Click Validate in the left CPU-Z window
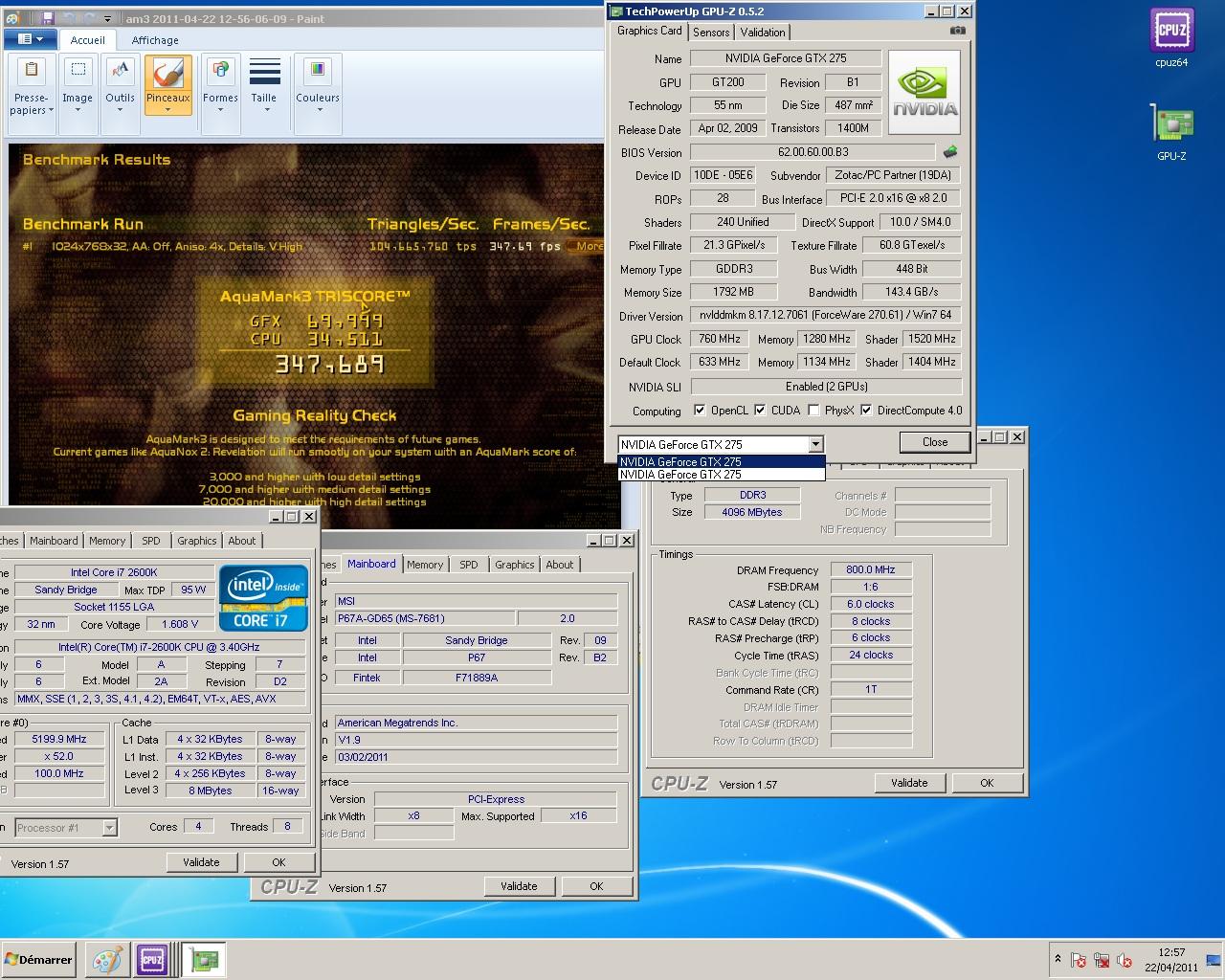Screen dimensions: 1225x980 click(201, 862)
